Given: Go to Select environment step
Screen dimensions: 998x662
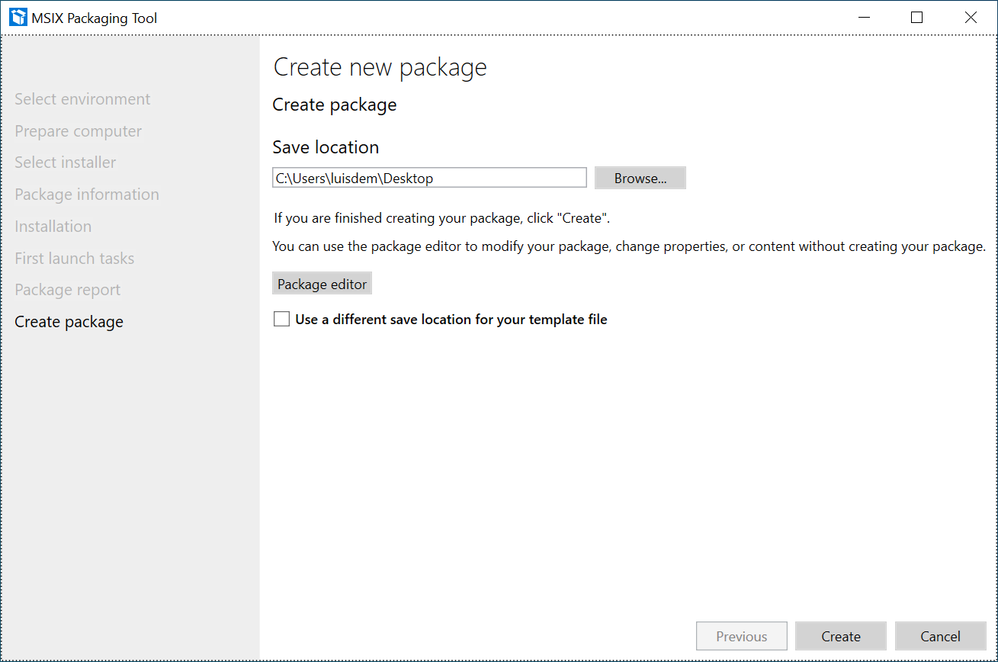Looking at the screenshot, I should (x=82, y=99).
